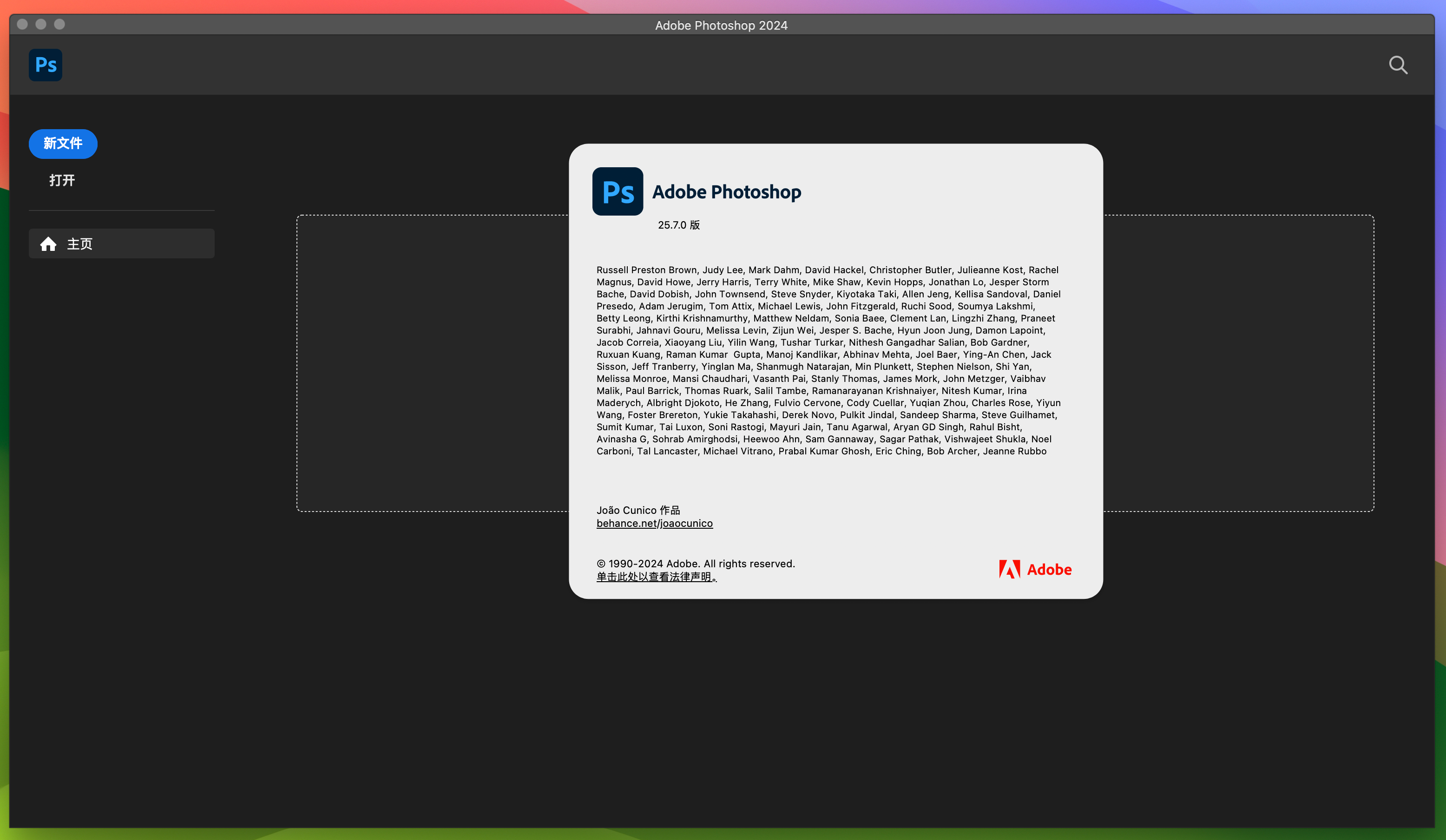This screenshot has height=840, width=1446.
Task: Click 新文件 to create new file
Action: tap(63, 143)
